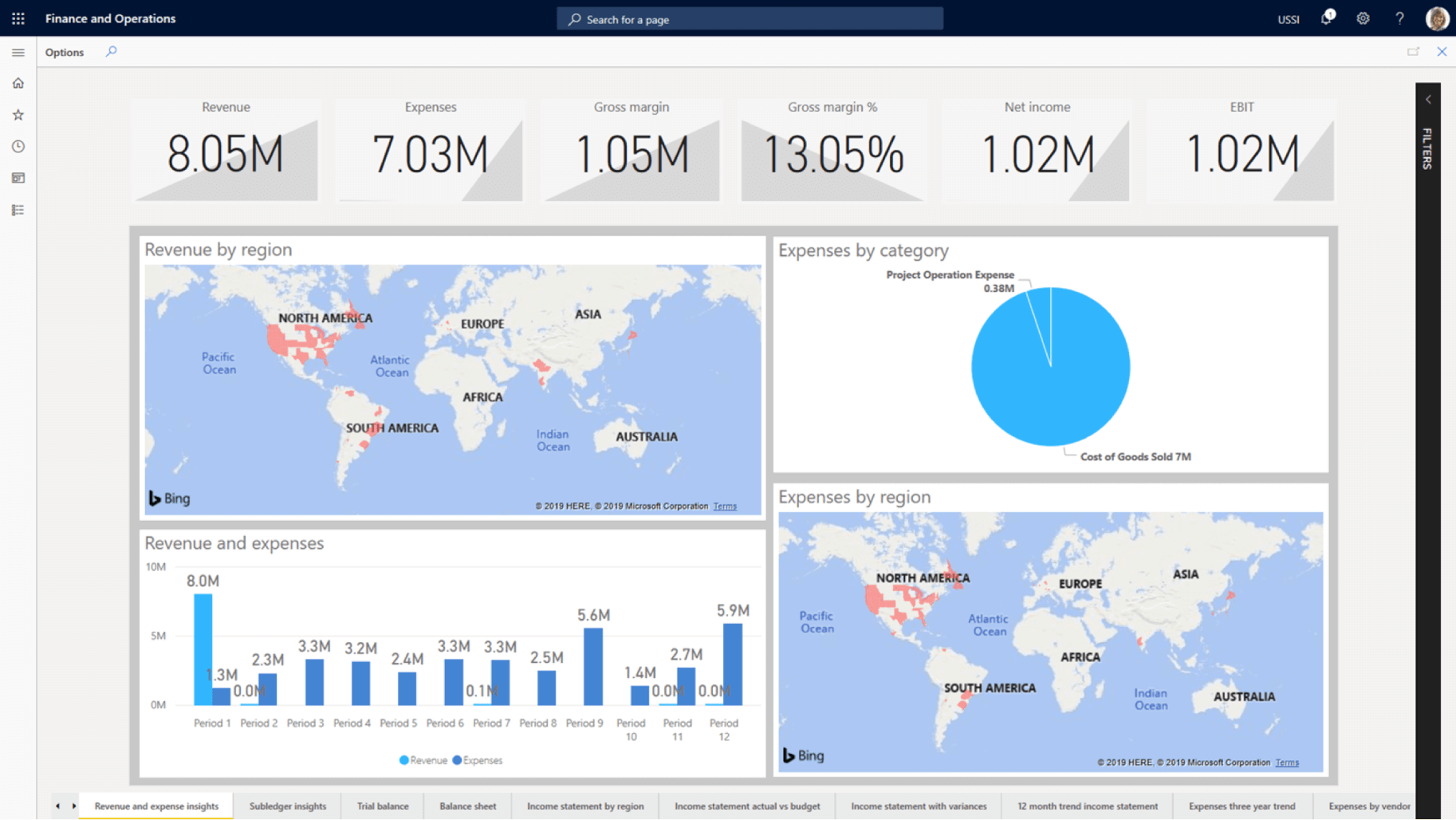Go to Home in left sidebar

(x=18, y=84)
